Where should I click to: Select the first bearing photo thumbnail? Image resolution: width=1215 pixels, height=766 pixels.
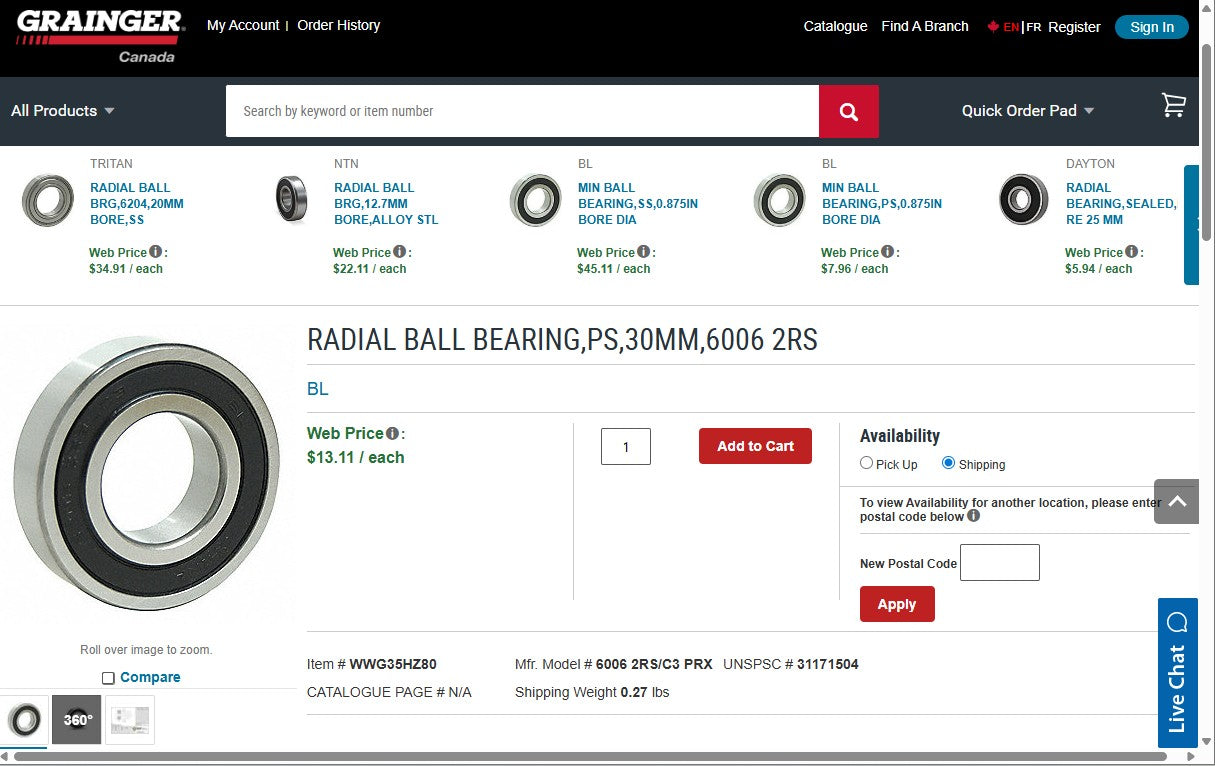coord(24,719)
